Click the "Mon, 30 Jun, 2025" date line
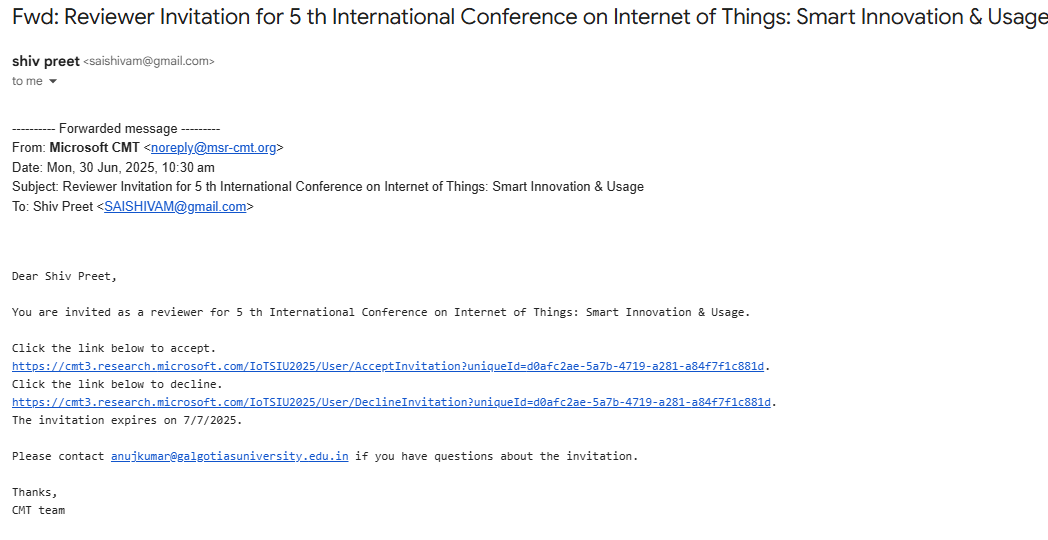1048x540 pixels. click(113, 168)
